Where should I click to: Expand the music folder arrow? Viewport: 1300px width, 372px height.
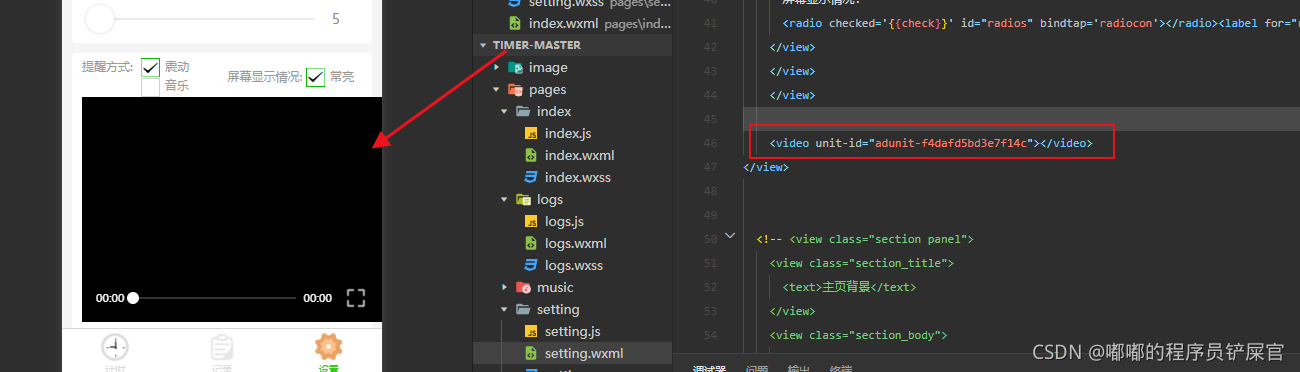click(505, 287)
